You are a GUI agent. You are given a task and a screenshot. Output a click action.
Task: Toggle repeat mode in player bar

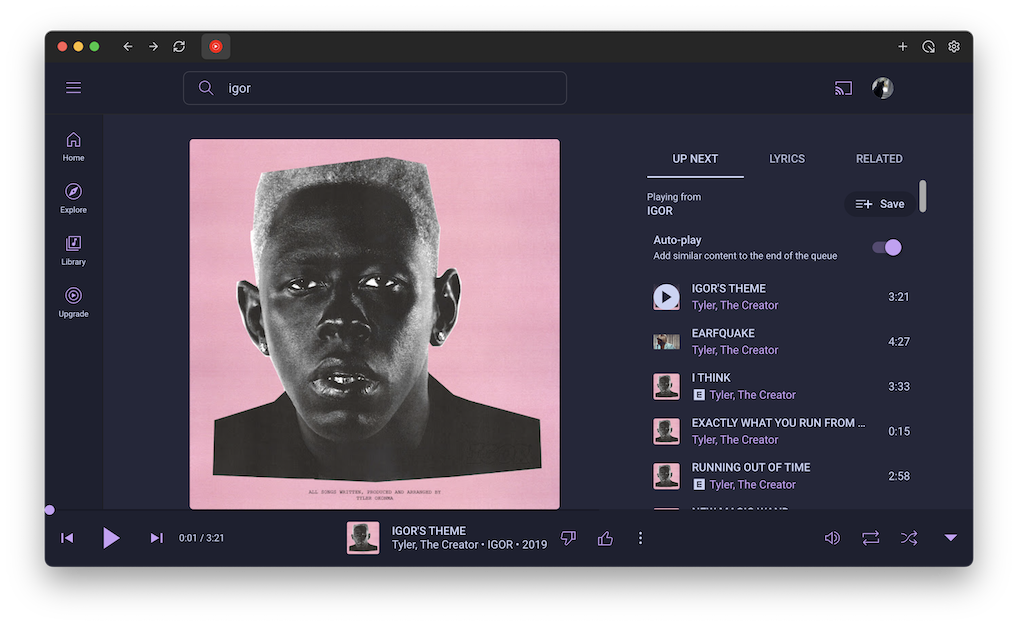coord(871,538)
